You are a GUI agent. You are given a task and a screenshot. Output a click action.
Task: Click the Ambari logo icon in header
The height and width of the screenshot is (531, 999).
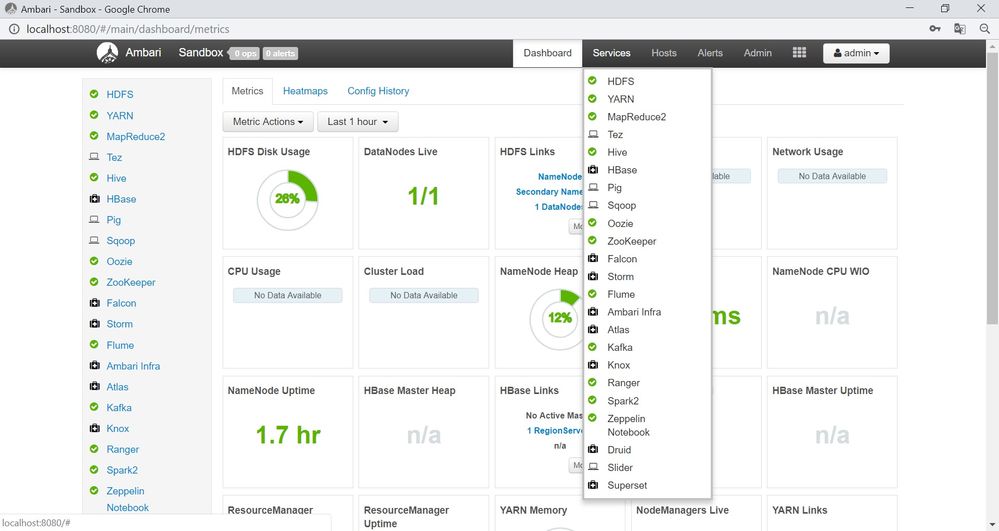pyautogui.click(x=107, y=53)
